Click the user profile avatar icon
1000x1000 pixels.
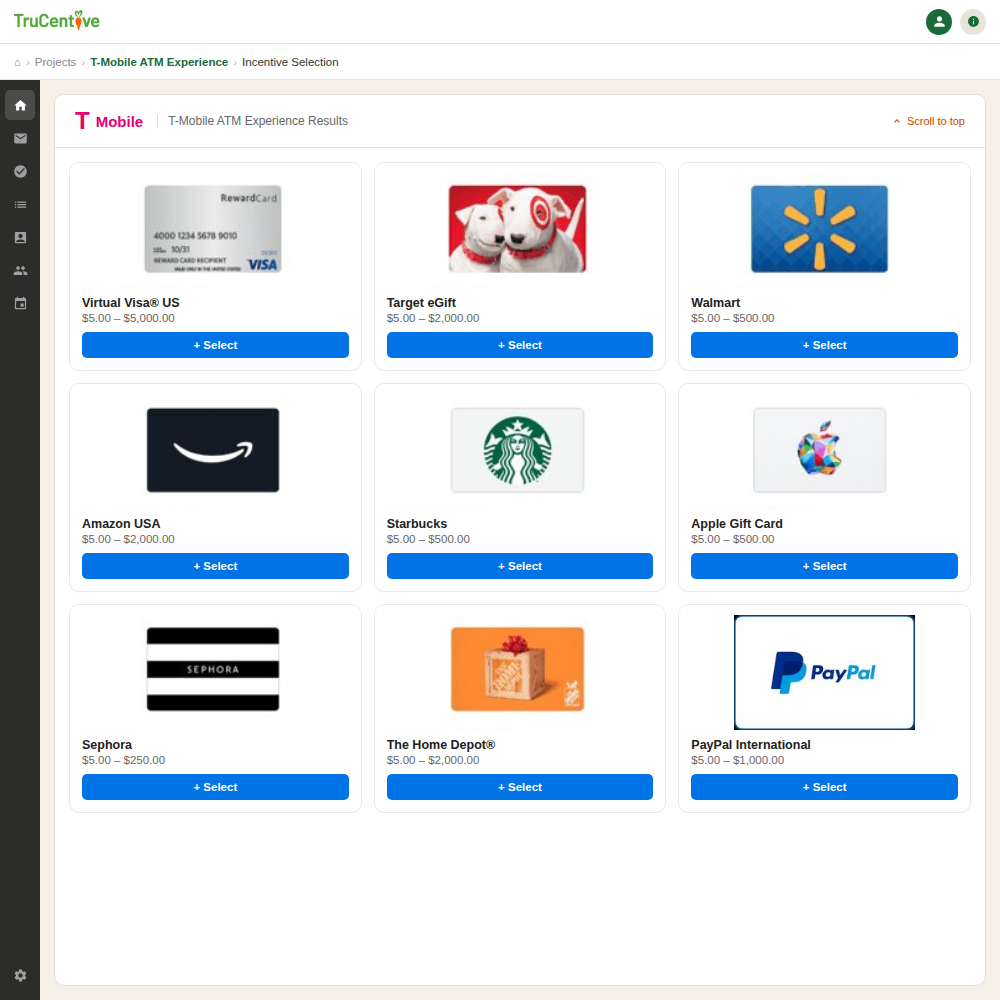939,22
